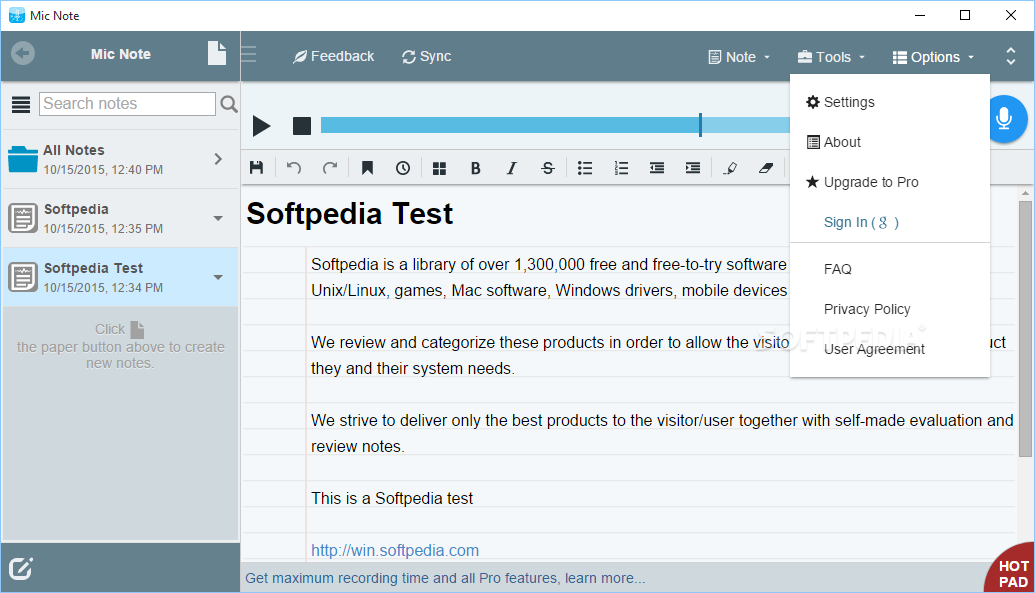Open the Tools dropdown menu
This screenshot has width=1035, height=593.
(x=831, y=57)
